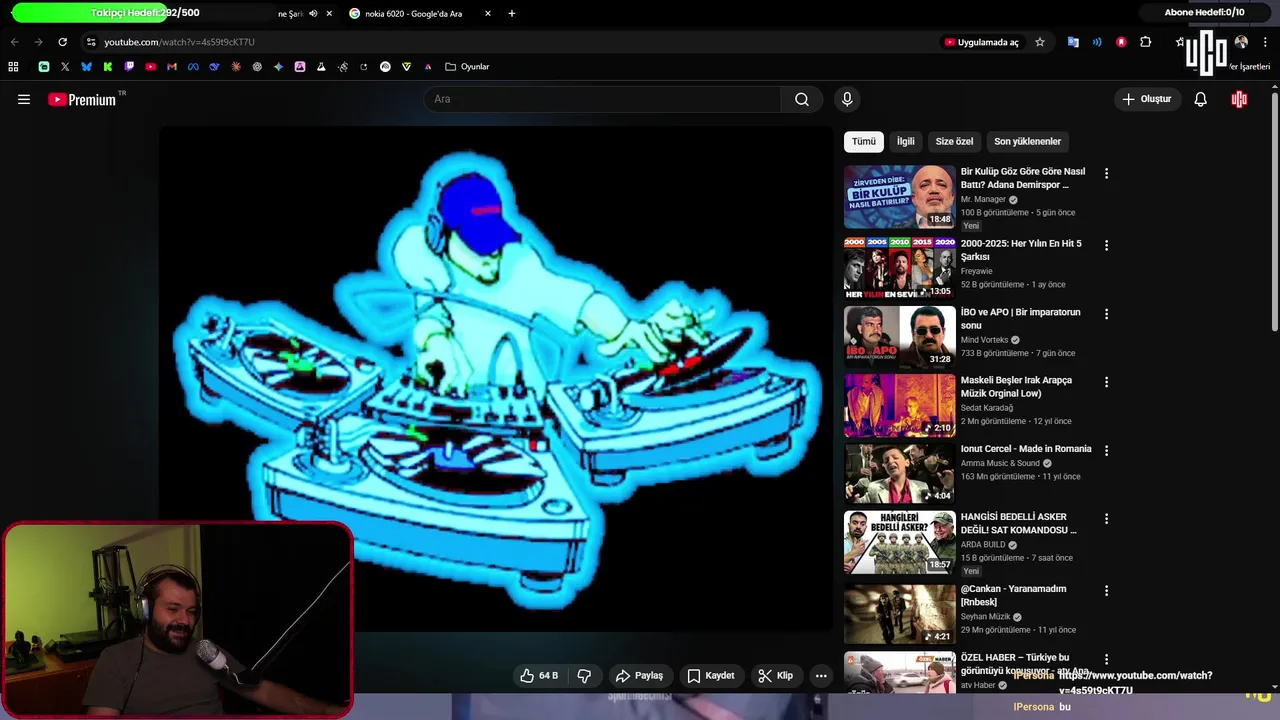Image resolution: width=1280 pixels, height=720 pixels.
Task: Like the video (64 B)
Action: pos(539,676)
